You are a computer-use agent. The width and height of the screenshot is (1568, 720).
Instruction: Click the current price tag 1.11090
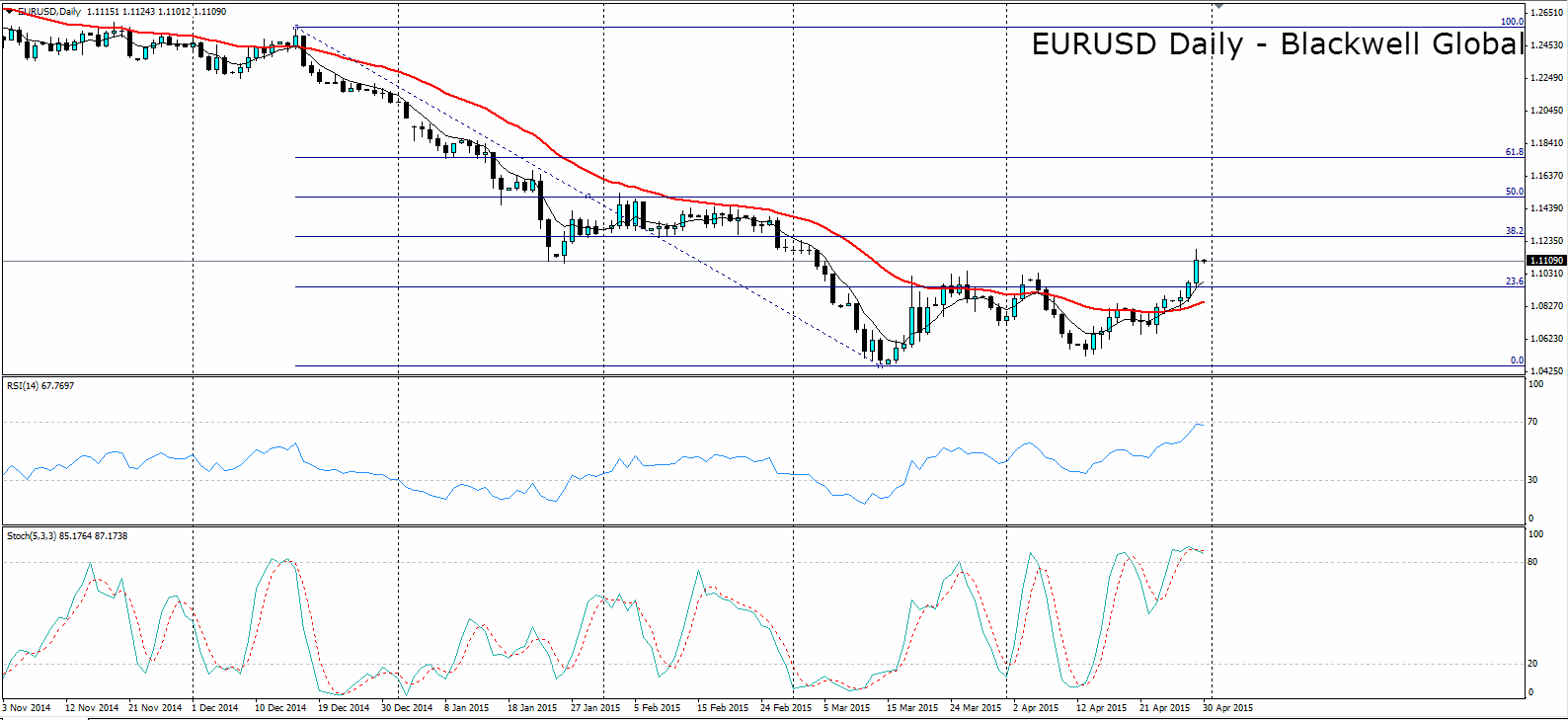[1546, 261]
